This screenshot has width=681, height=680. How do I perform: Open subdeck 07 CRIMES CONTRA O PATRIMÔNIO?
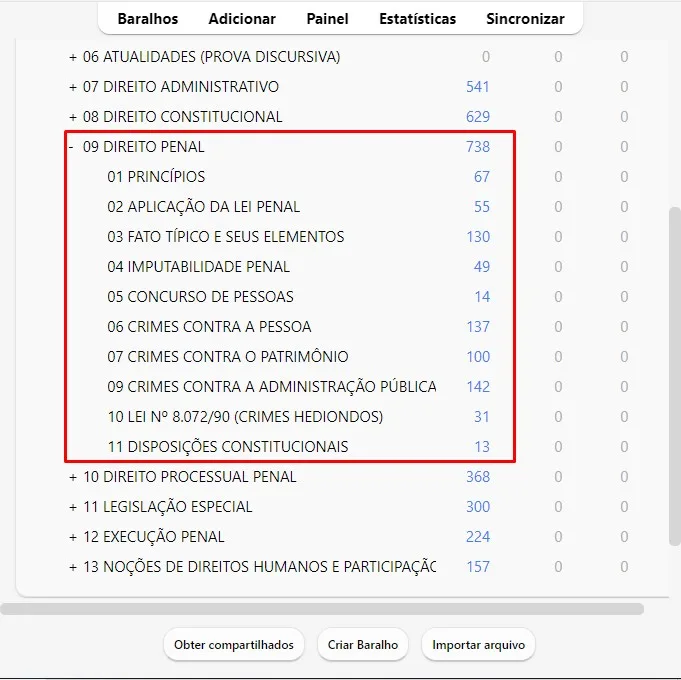pos(228,357)
